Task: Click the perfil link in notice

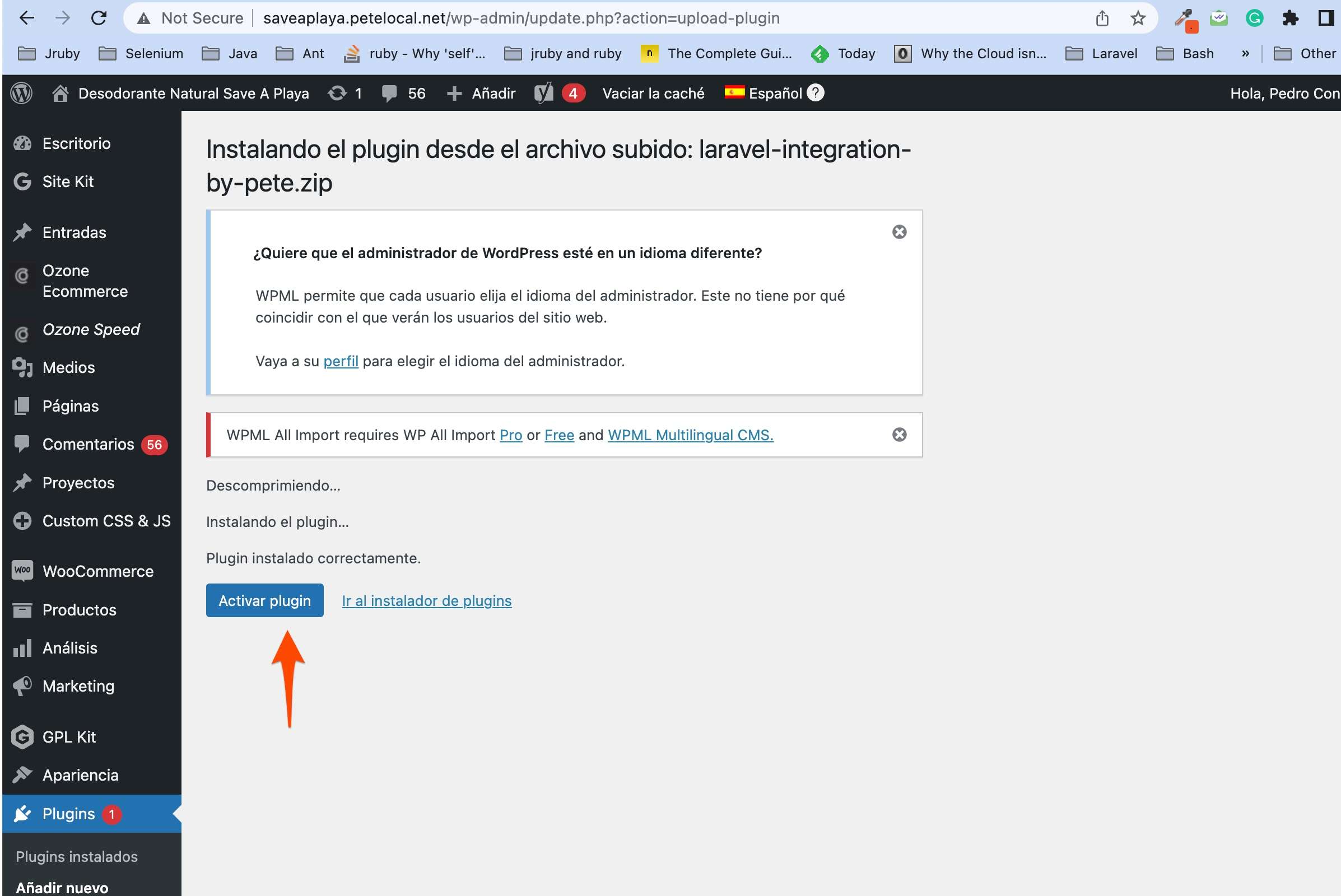Action: pos(341,361)
